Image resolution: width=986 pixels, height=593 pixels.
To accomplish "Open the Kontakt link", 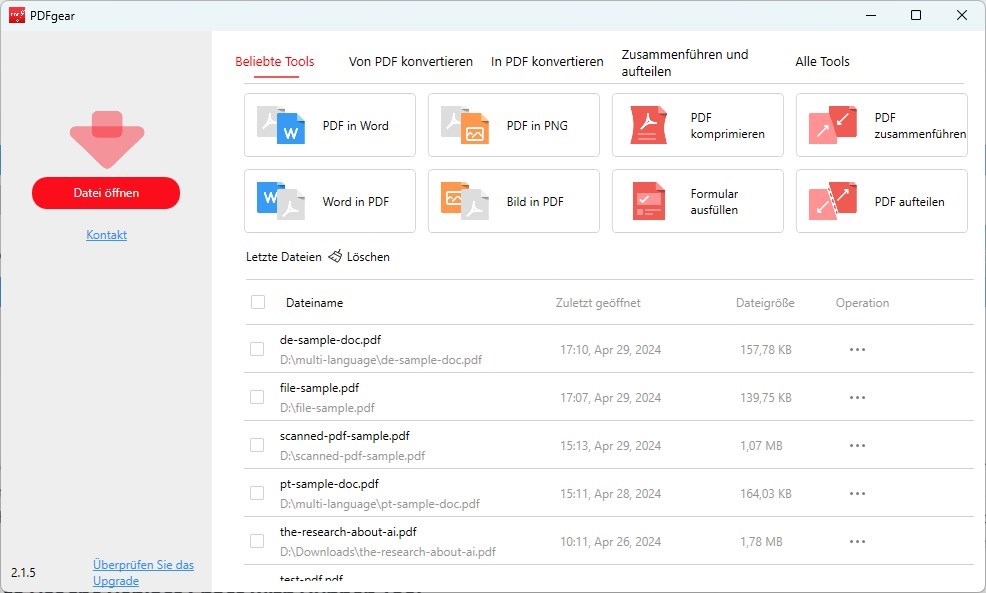I will click(106, 234).
